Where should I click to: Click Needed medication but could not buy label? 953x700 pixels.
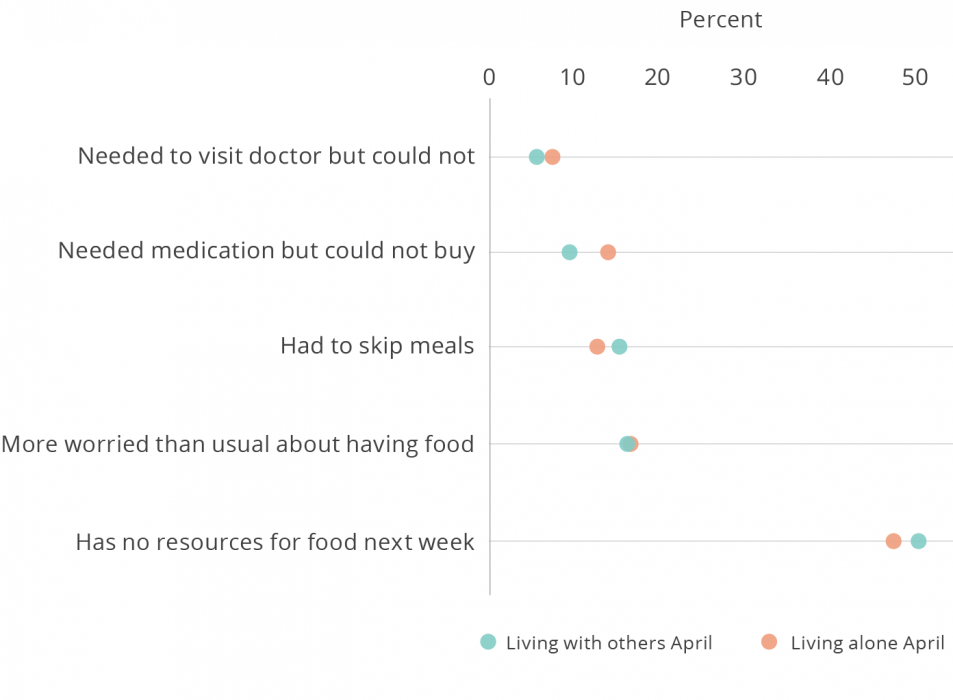(x=266, y=251)
